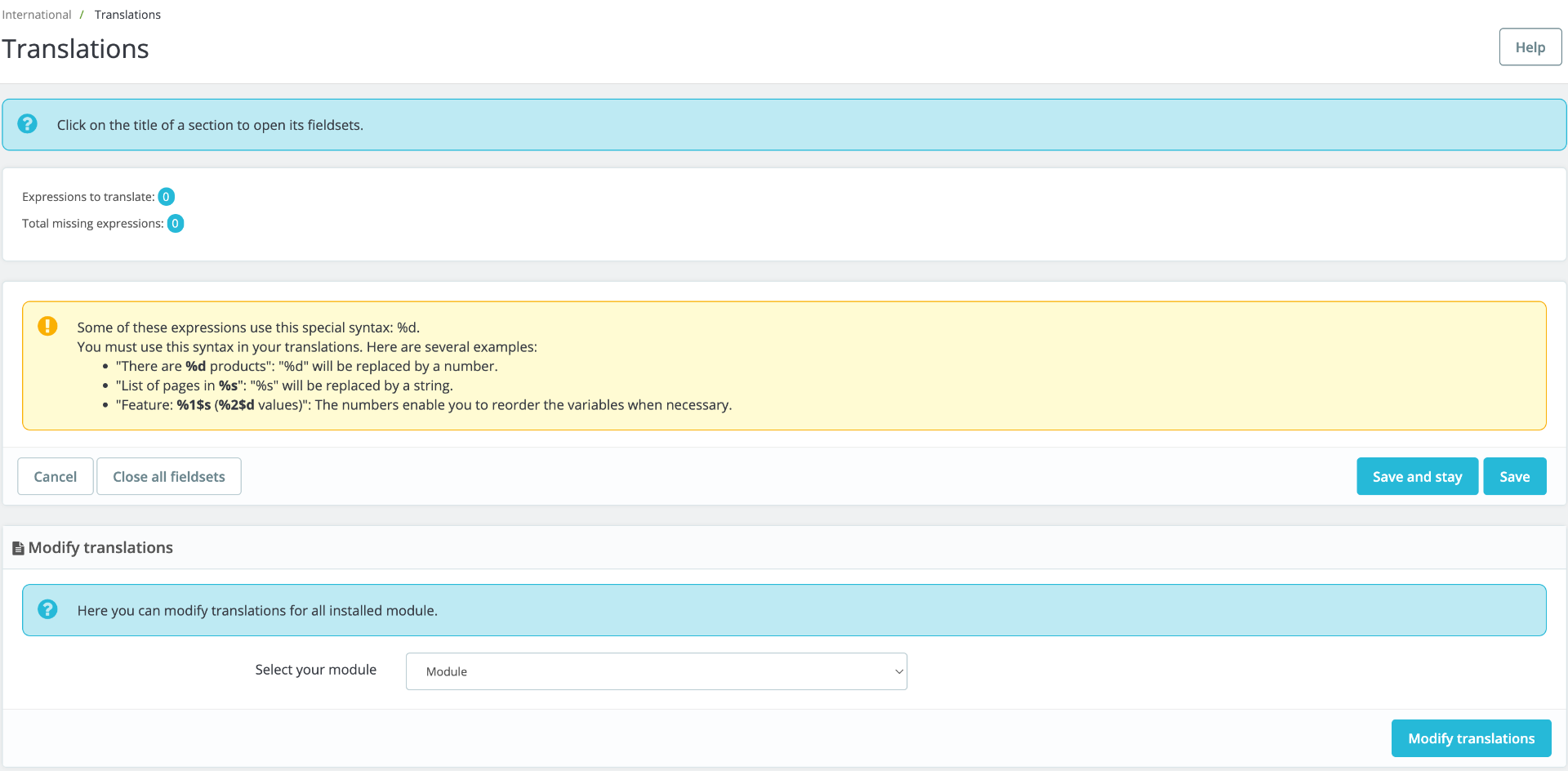Viewport: 1568px width, 771px height.
Task: Click the yellow exclamation warning icon
Action: pos(47,326)
